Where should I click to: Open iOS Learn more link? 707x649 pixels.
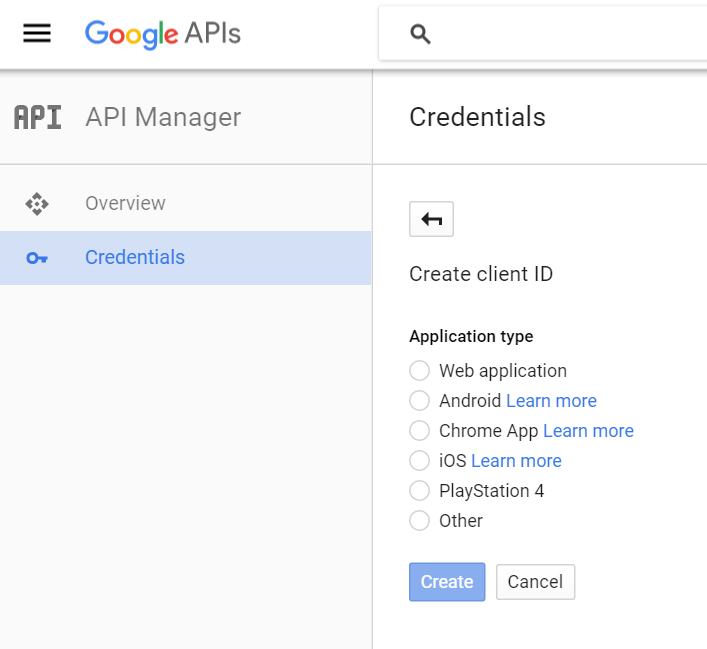tap(516, 460)
